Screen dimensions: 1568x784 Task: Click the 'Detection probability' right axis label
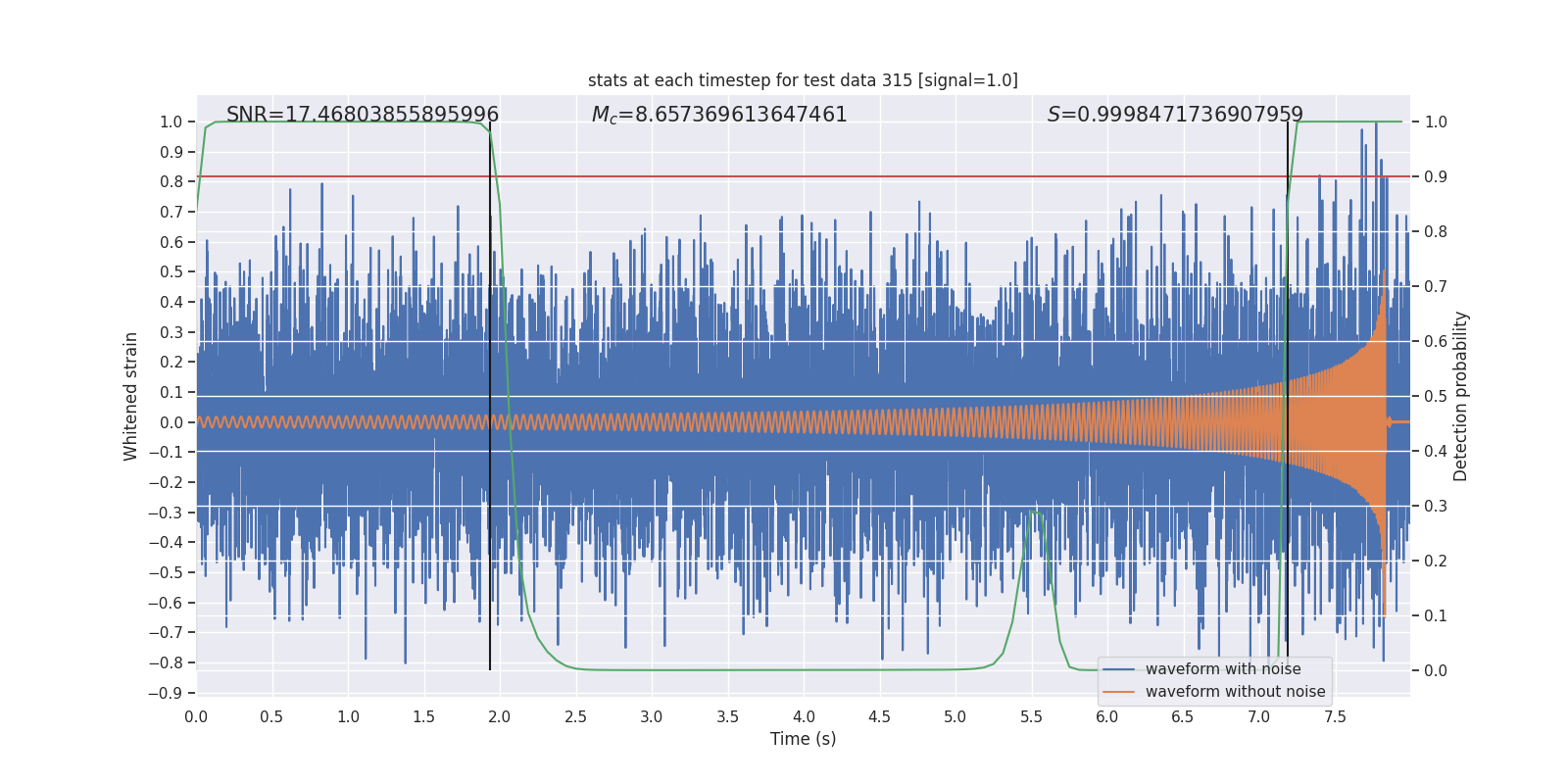1460,396
